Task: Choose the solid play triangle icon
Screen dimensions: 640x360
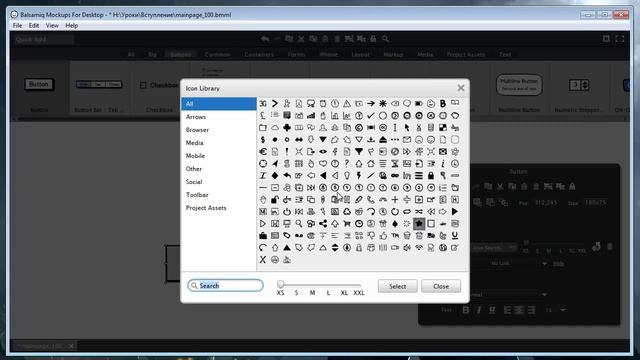Action: point(455,212)
